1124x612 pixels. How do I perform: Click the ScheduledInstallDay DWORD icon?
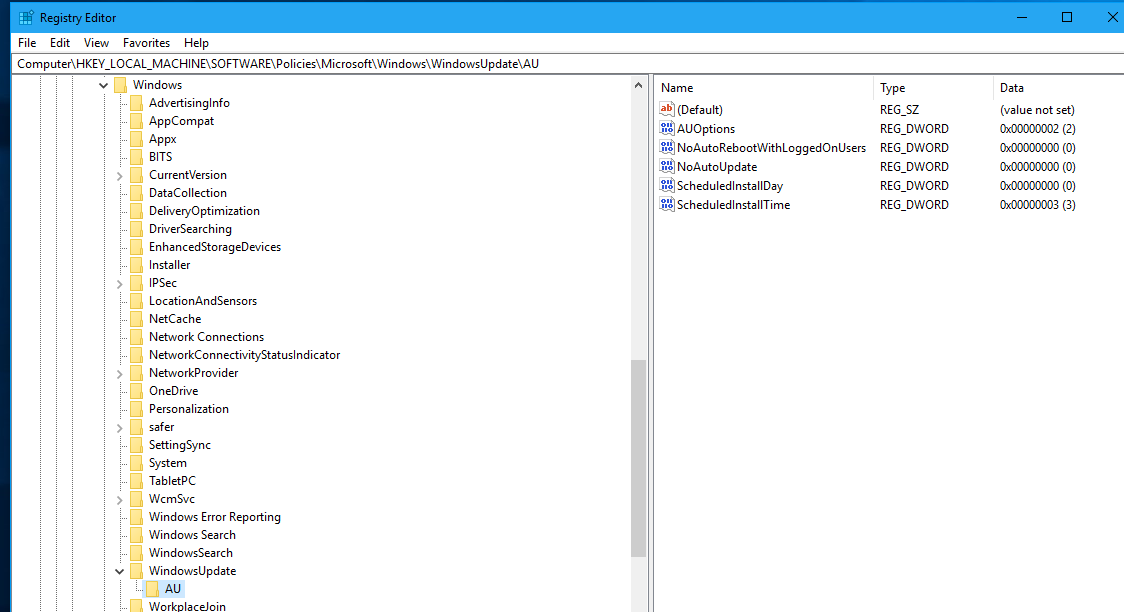(x=667, y=186)
